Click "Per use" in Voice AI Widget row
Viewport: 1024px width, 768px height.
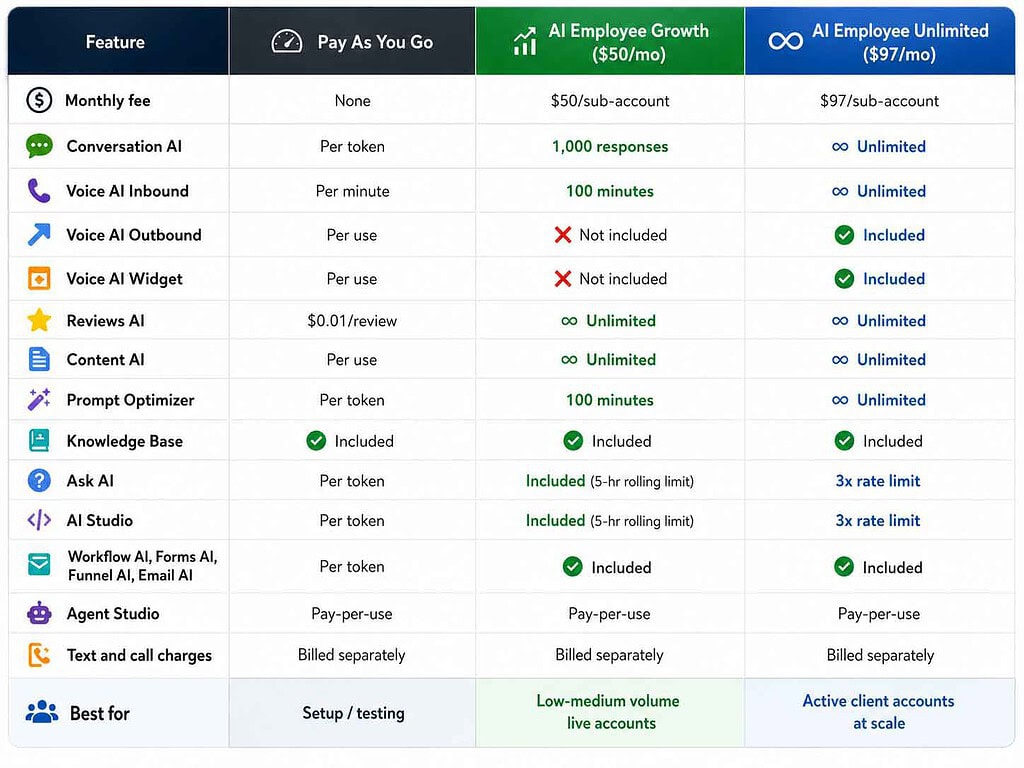352,279
